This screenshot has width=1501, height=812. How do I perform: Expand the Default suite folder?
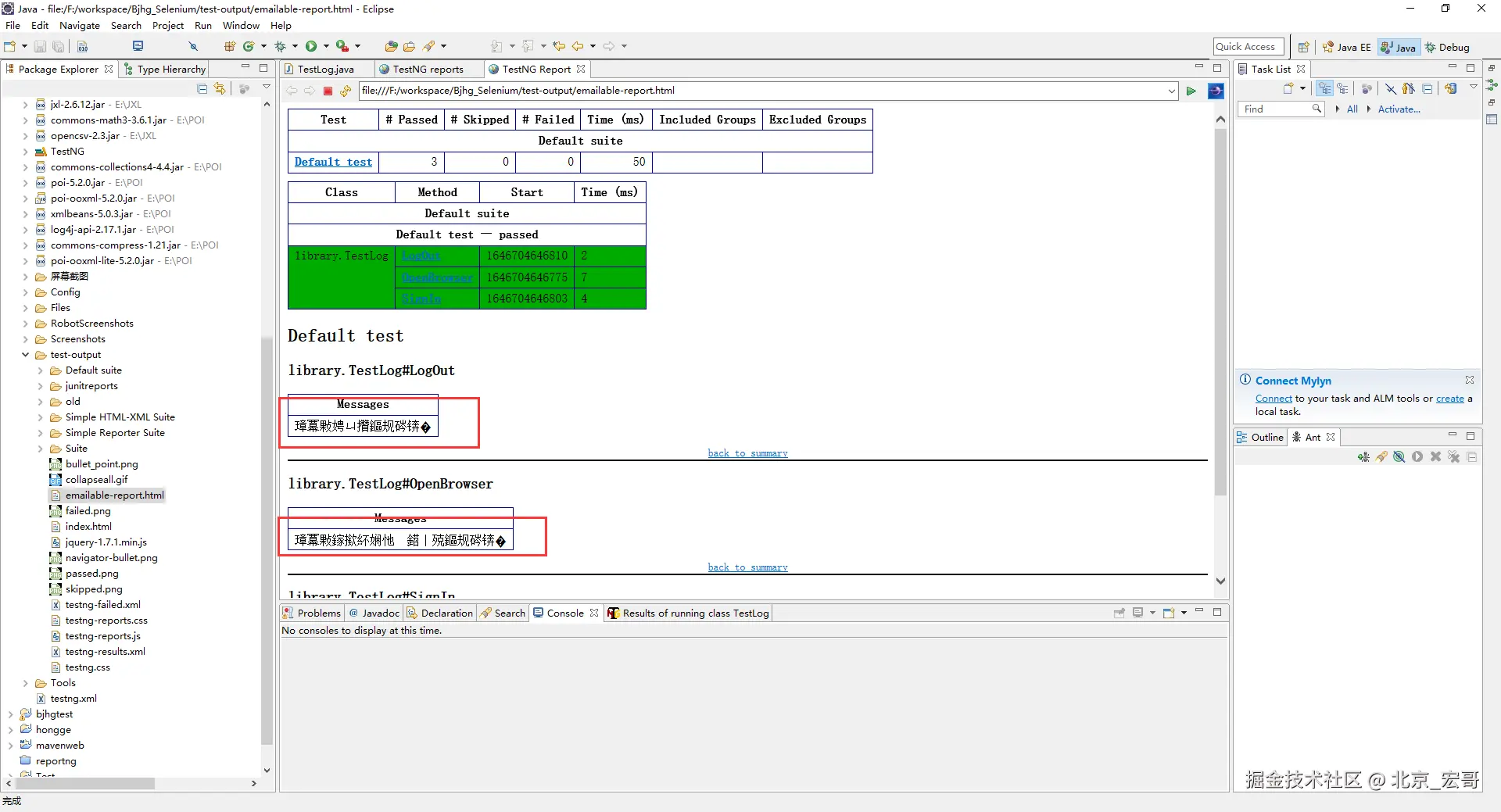tap(40, 370)
